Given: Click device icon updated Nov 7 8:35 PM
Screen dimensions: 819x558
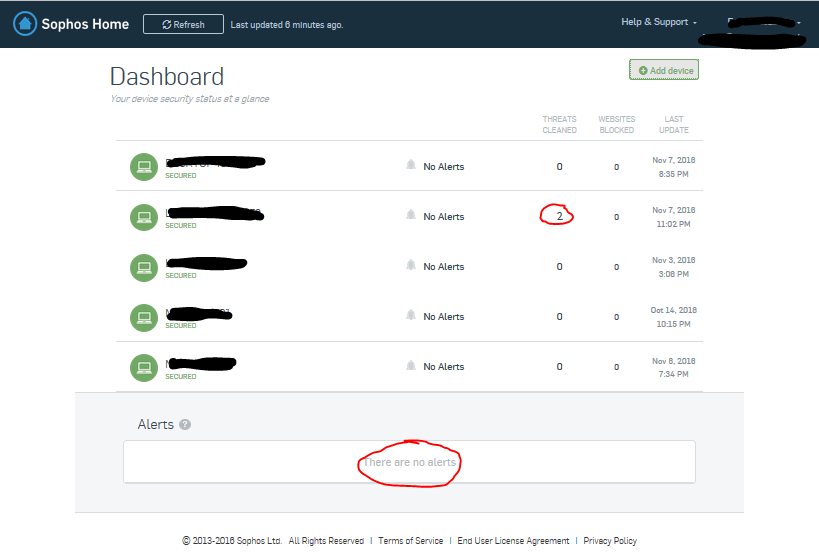Looking at the screenshot, I should pyautogui.click(x=144, y=167).
